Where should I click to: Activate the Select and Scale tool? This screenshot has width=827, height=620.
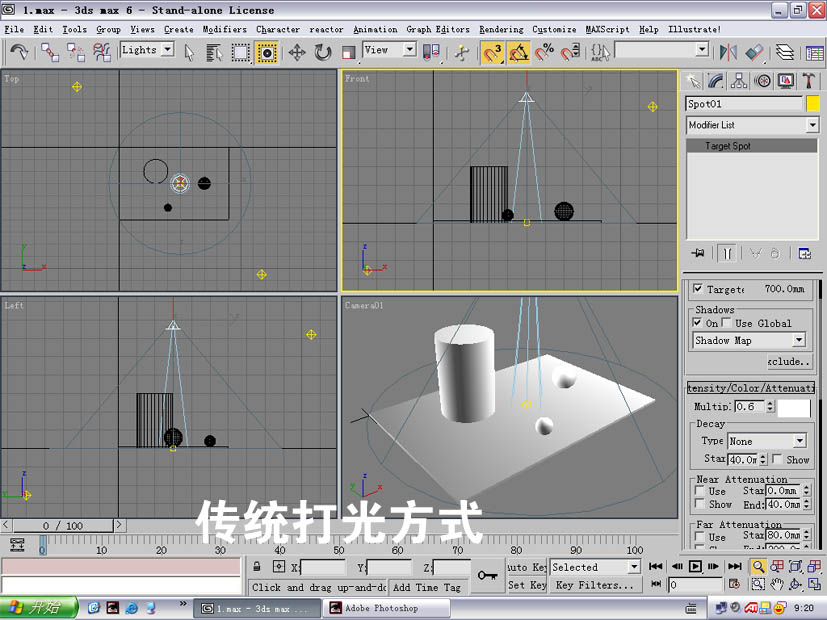tap(348, 52)
